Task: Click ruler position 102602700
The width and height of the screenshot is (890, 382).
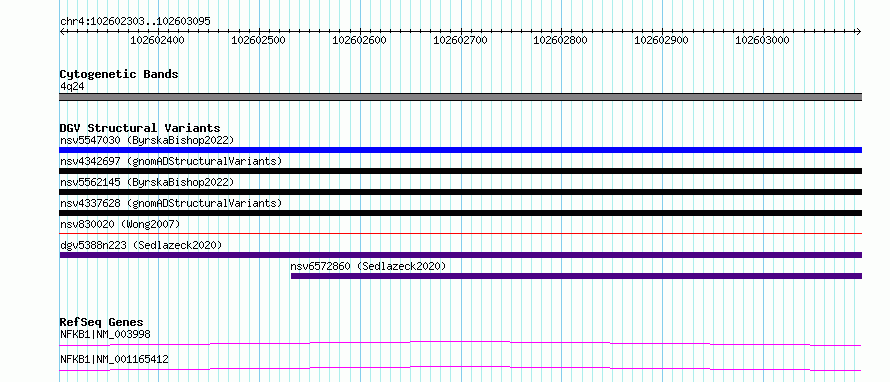Action: [x=460, y=40]
